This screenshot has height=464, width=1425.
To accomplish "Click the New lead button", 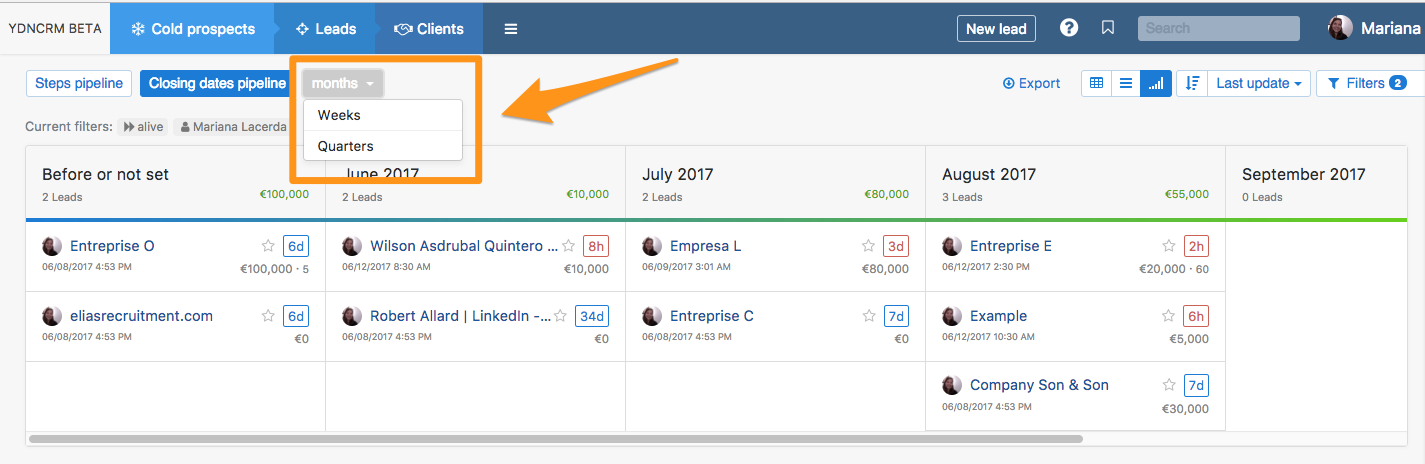I will (996, 29).
